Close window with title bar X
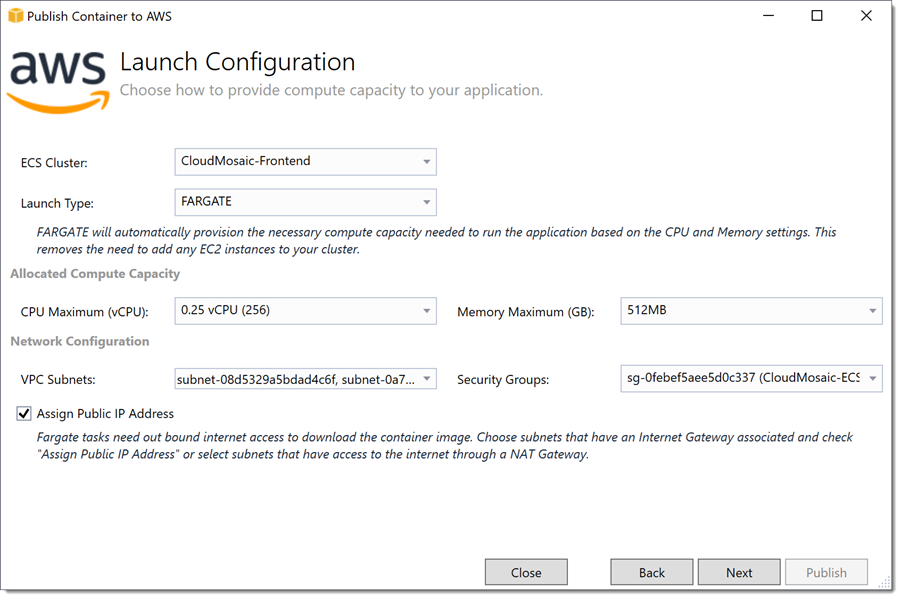The width and height of the screenshot is (900, 598). (866, 16)
